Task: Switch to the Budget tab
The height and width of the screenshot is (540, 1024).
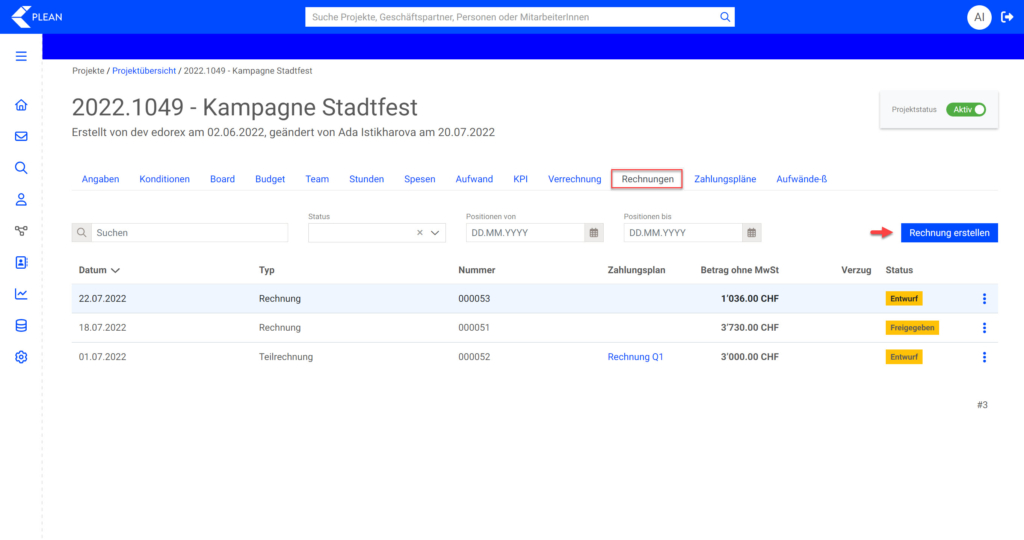Action: tap(269, 179)
